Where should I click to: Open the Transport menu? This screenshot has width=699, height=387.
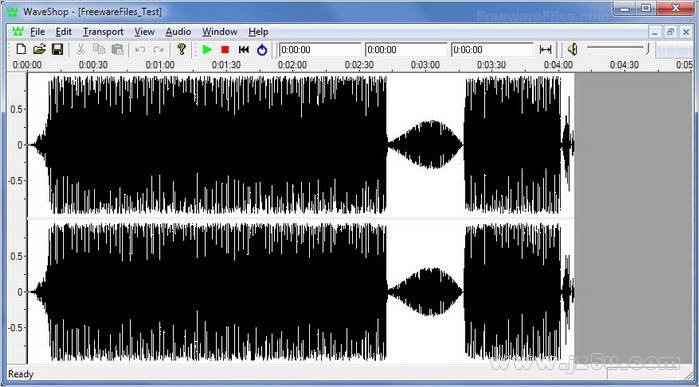tap(103, 32)
